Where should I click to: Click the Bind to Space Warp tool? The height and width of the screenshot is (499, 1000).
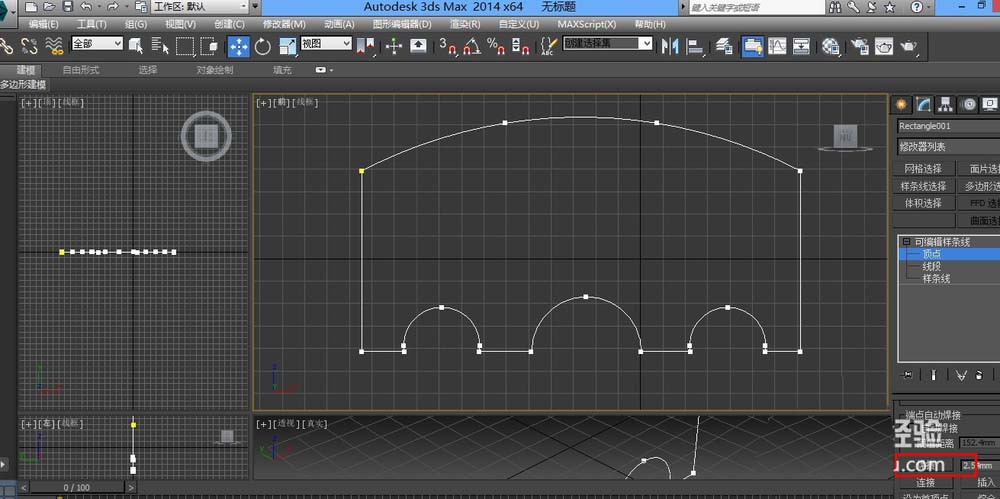54,45
